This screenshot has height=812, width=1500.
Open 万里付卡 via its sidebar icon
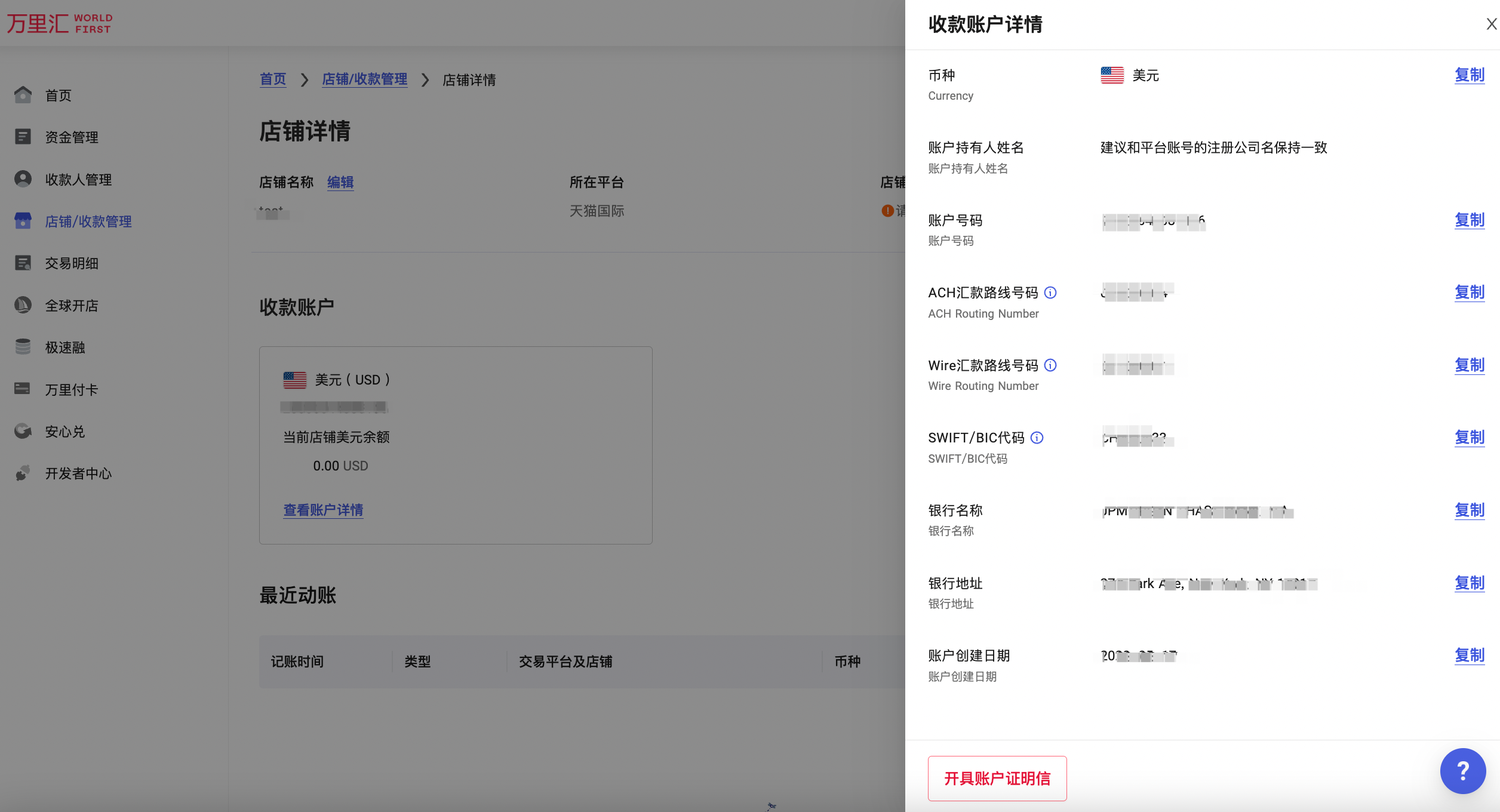[x=23, y=389]
